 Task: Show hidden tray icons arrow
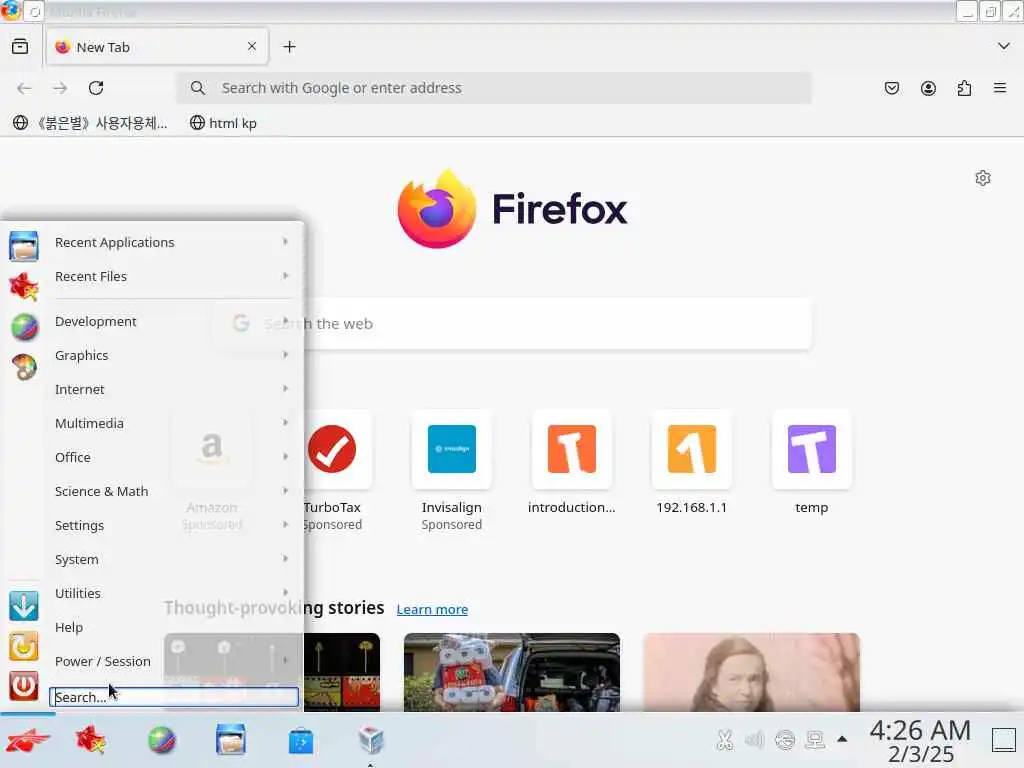pos(842,739)
